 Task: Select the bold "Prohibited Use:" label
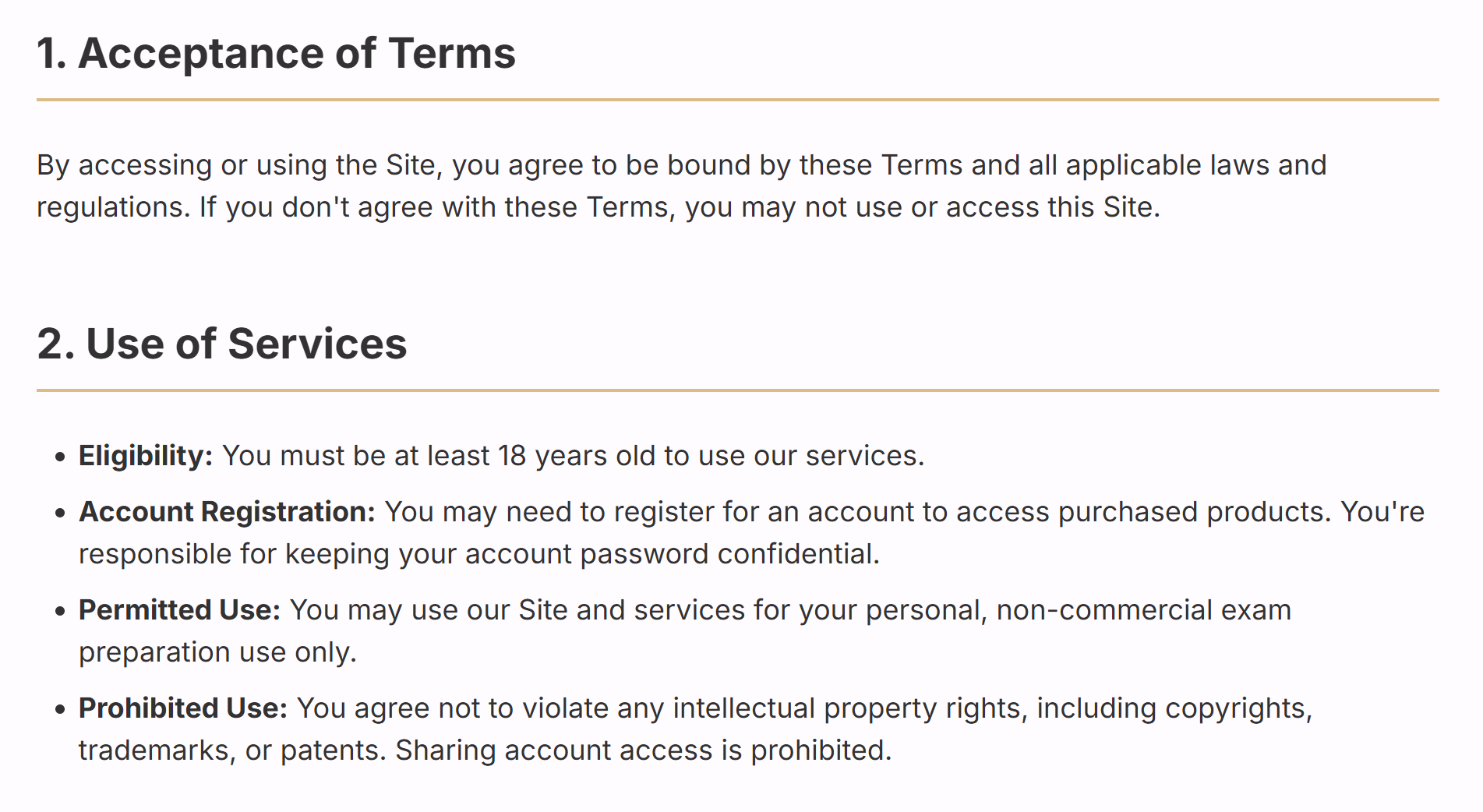(183, 708)
